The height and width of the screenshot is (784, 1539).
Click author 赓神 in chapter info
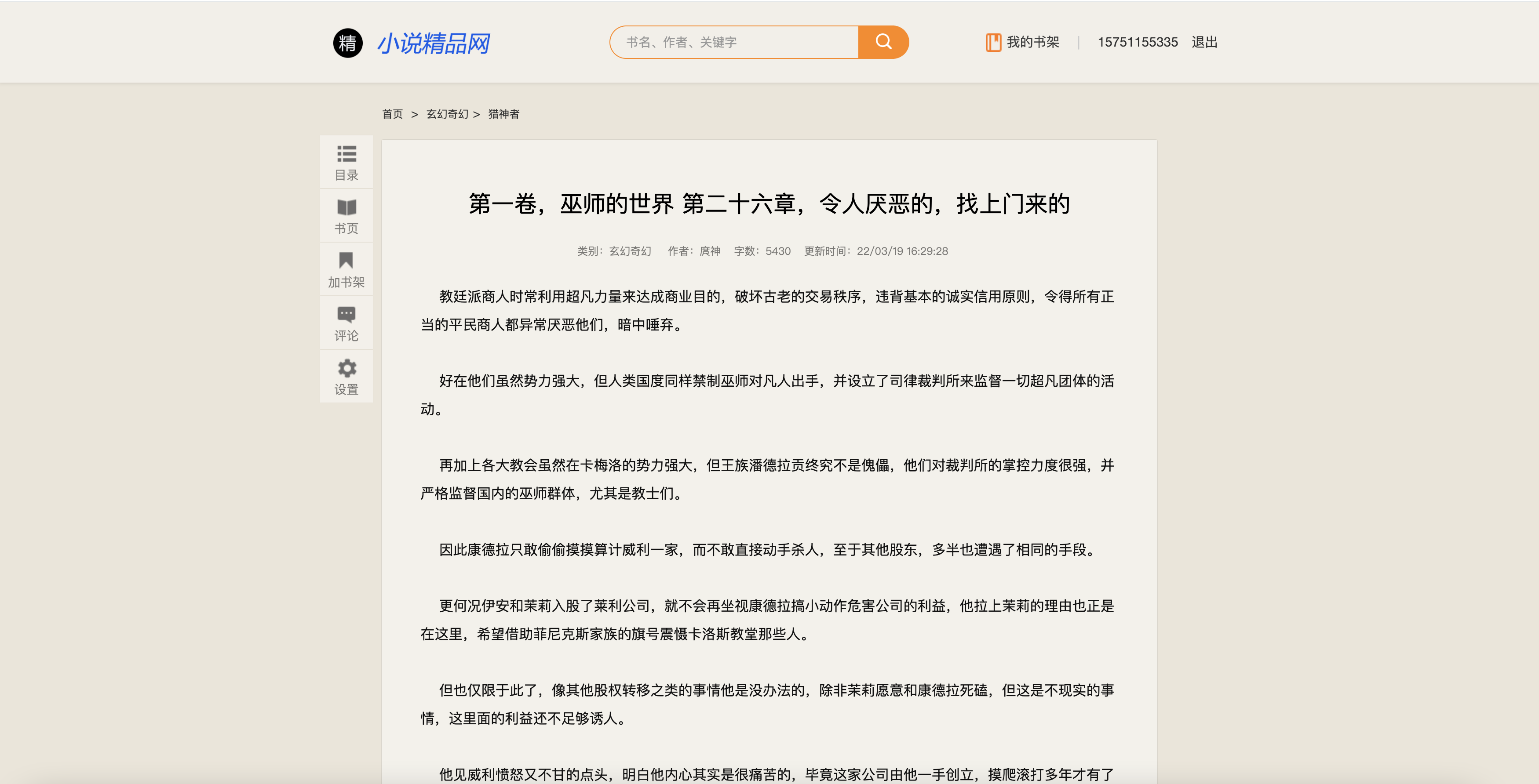pos(709,251)
